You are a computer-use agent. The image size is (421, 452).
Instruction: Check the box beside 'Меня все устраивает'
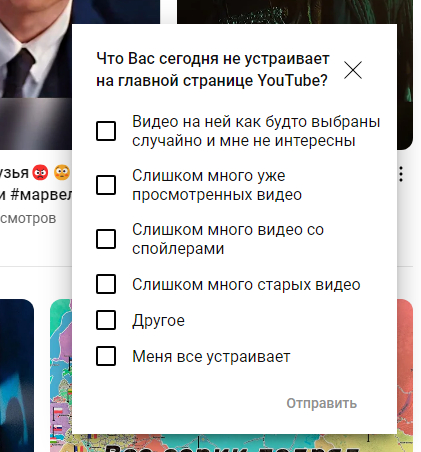pyautogui.click(x=106, y=356)
